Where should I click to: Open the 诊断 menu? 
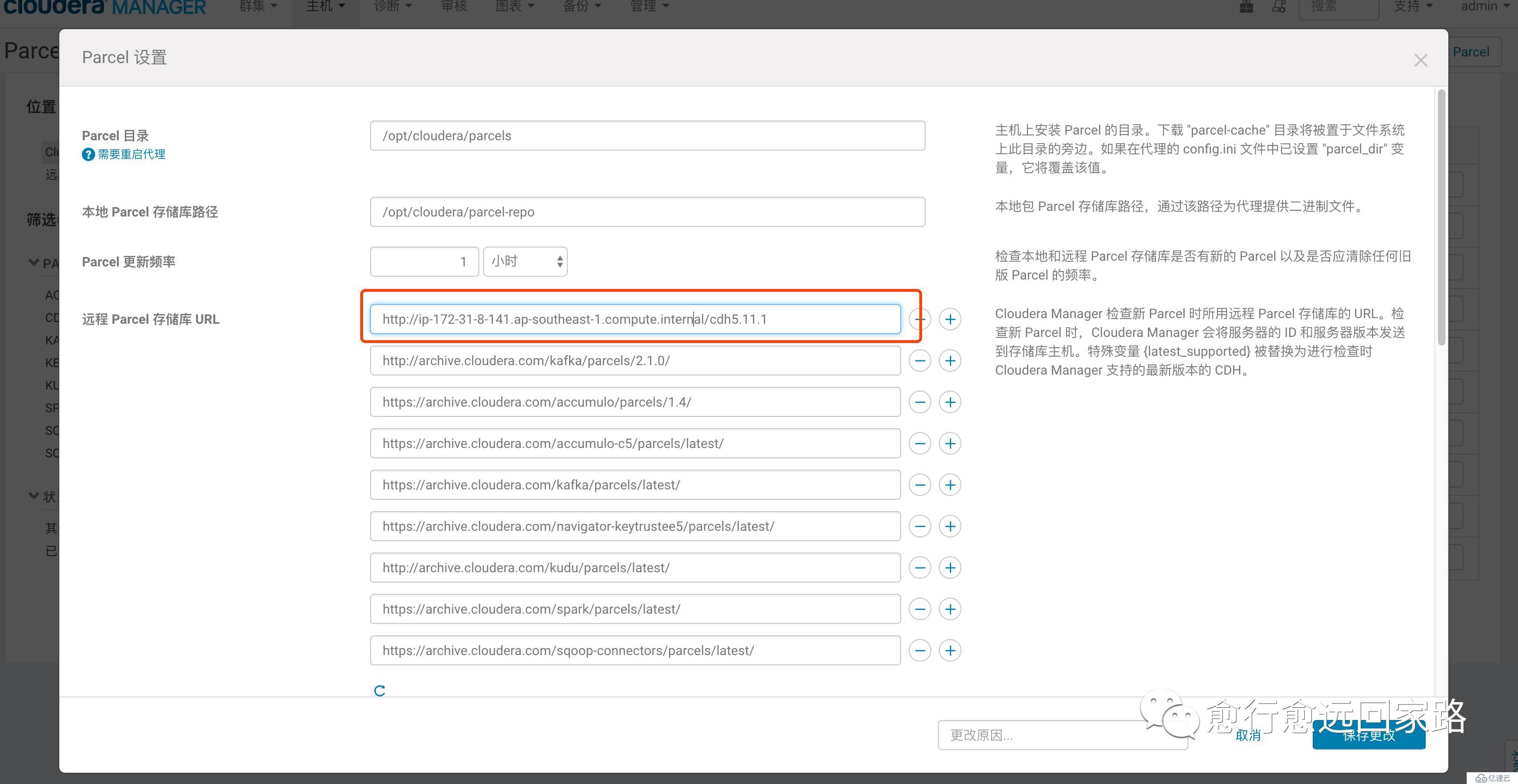[x=393, y=7]
